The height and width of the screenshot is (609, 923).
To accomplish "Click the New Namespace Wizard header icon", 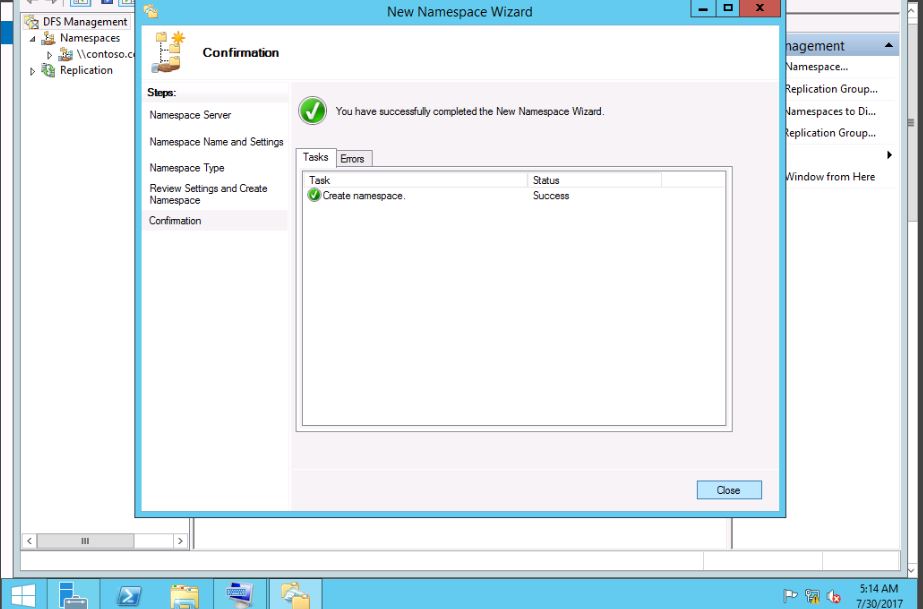I will 169,52.
